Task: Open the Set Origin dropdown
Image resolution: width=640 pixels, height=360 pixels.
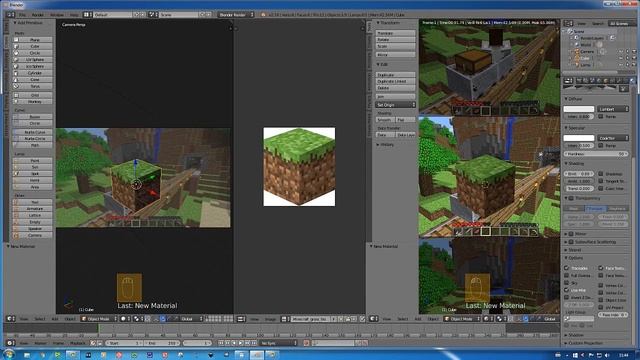Action: coord(395,105)
